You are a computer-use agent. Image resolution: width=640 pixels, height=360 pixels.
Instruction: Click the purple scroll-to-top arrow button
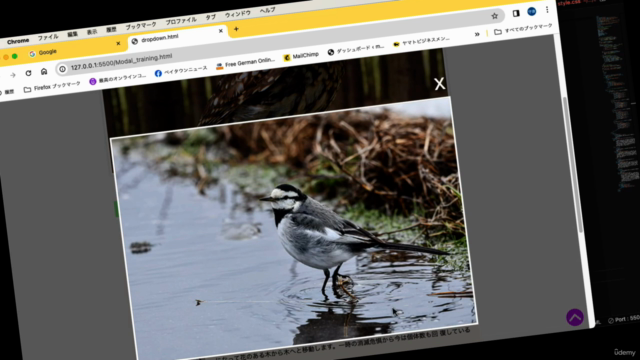point(575,317)
